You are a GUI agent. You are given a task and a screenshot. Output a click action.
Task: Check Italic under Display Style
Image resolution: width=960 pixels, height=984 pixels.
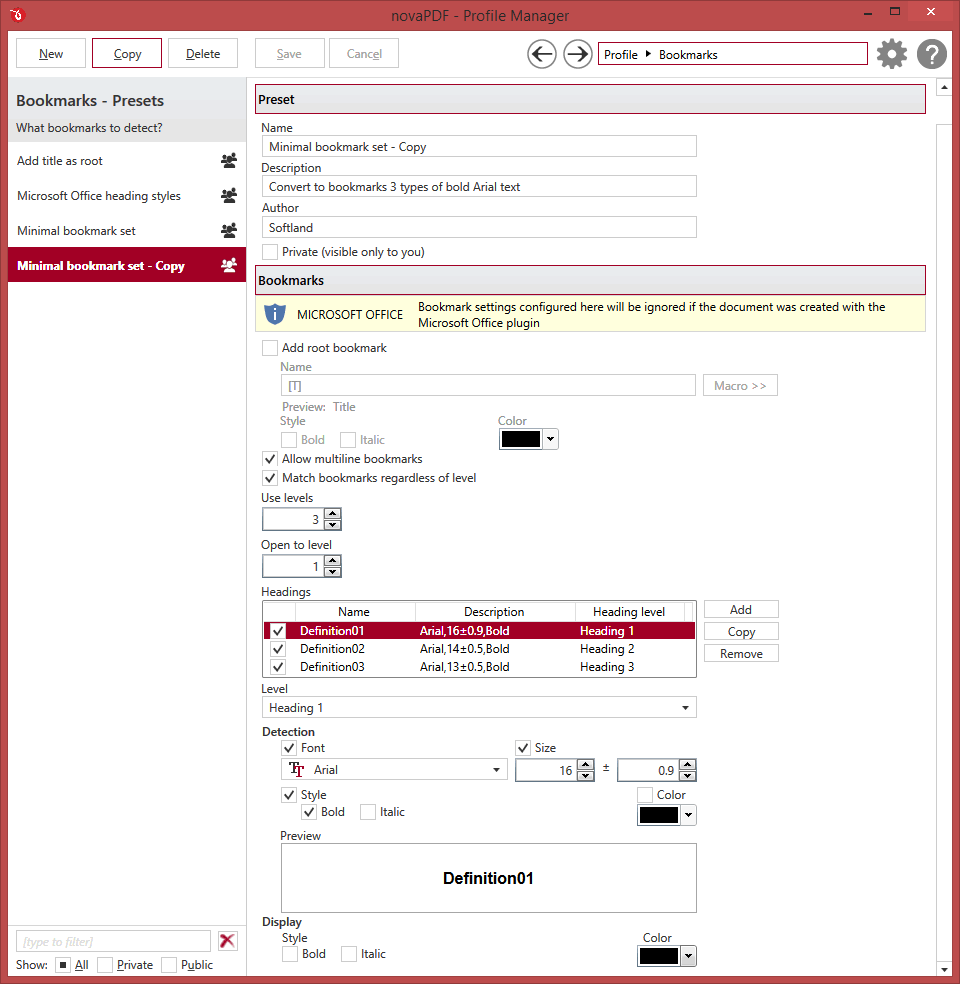pyautogui.click(x=349, y=954)
